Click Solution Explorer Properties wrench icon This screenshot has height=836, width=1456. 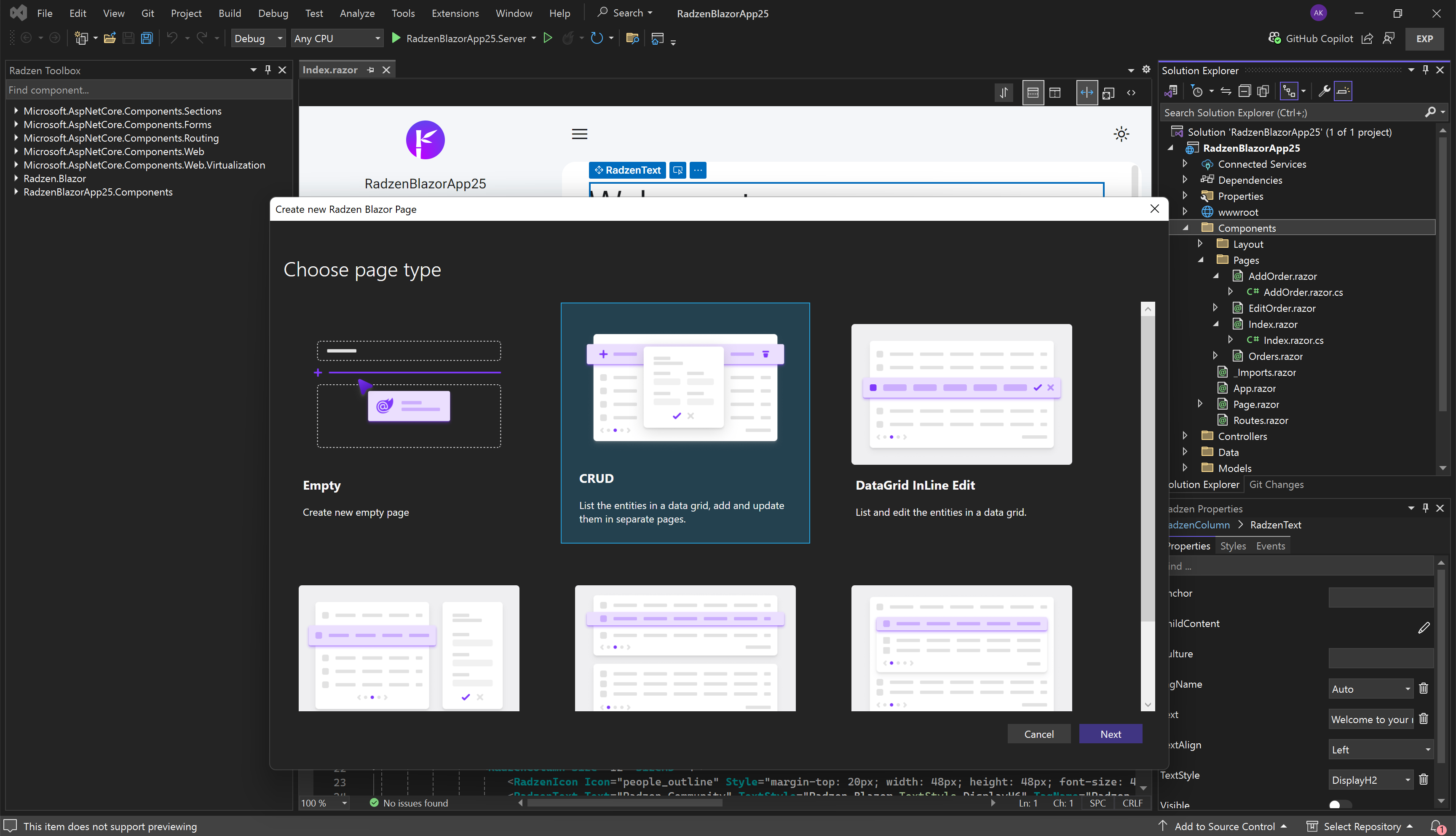1324,91
